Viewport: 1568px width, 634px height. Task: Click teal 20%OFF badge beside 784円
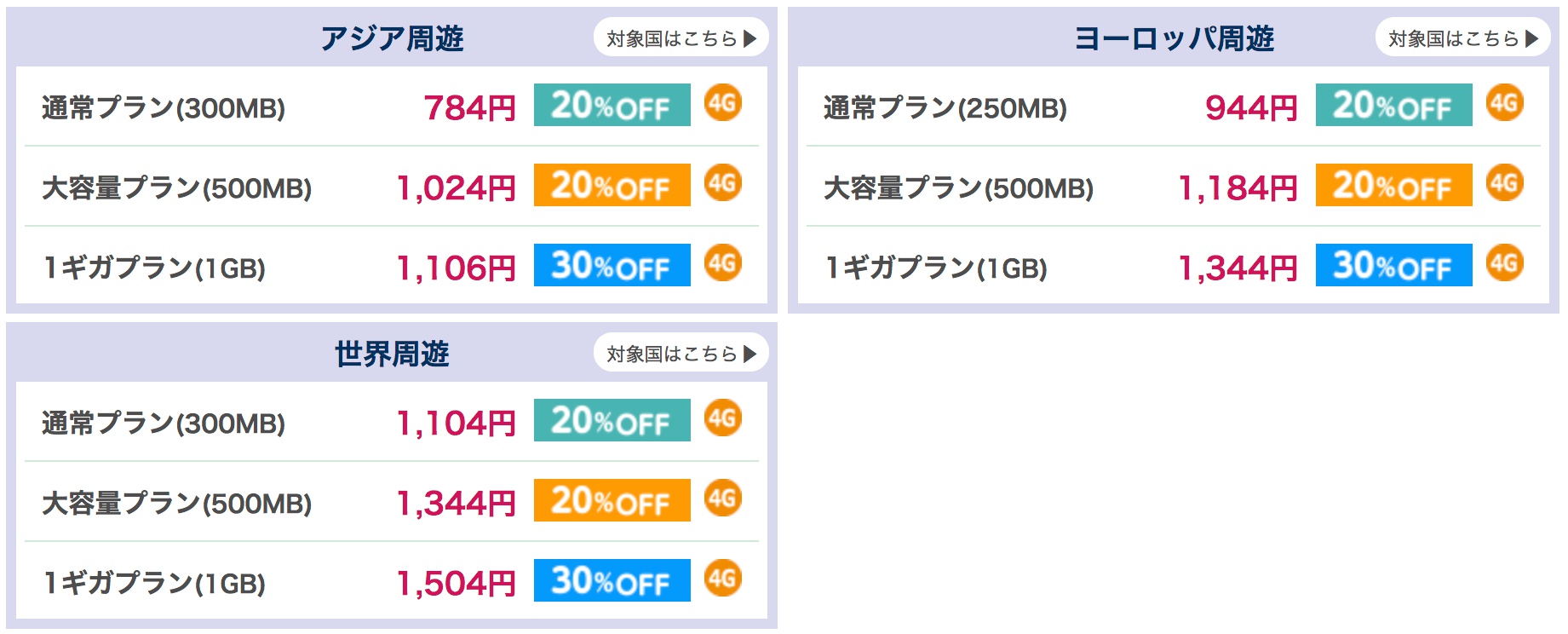pyautogui.click(x=612, y=105)
